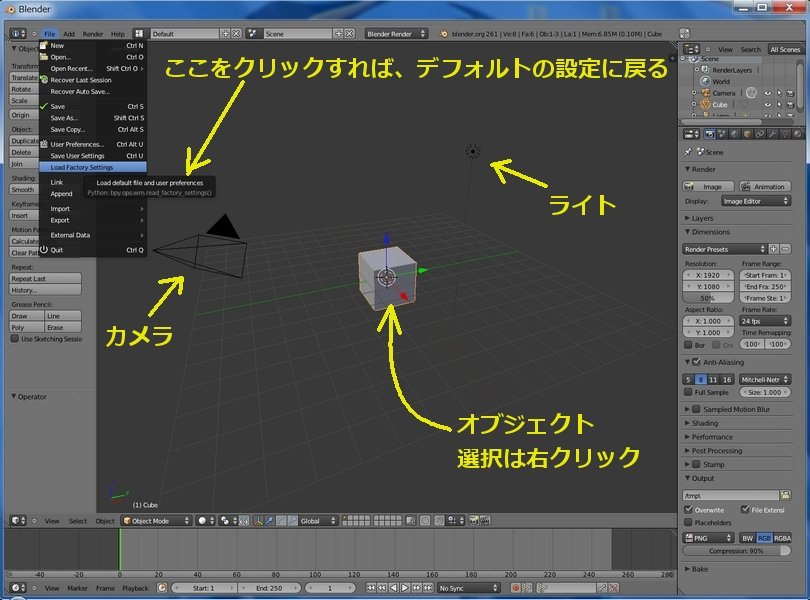810x600 pixels.
Task: Click the Render Image button
Action: point(708,187)
